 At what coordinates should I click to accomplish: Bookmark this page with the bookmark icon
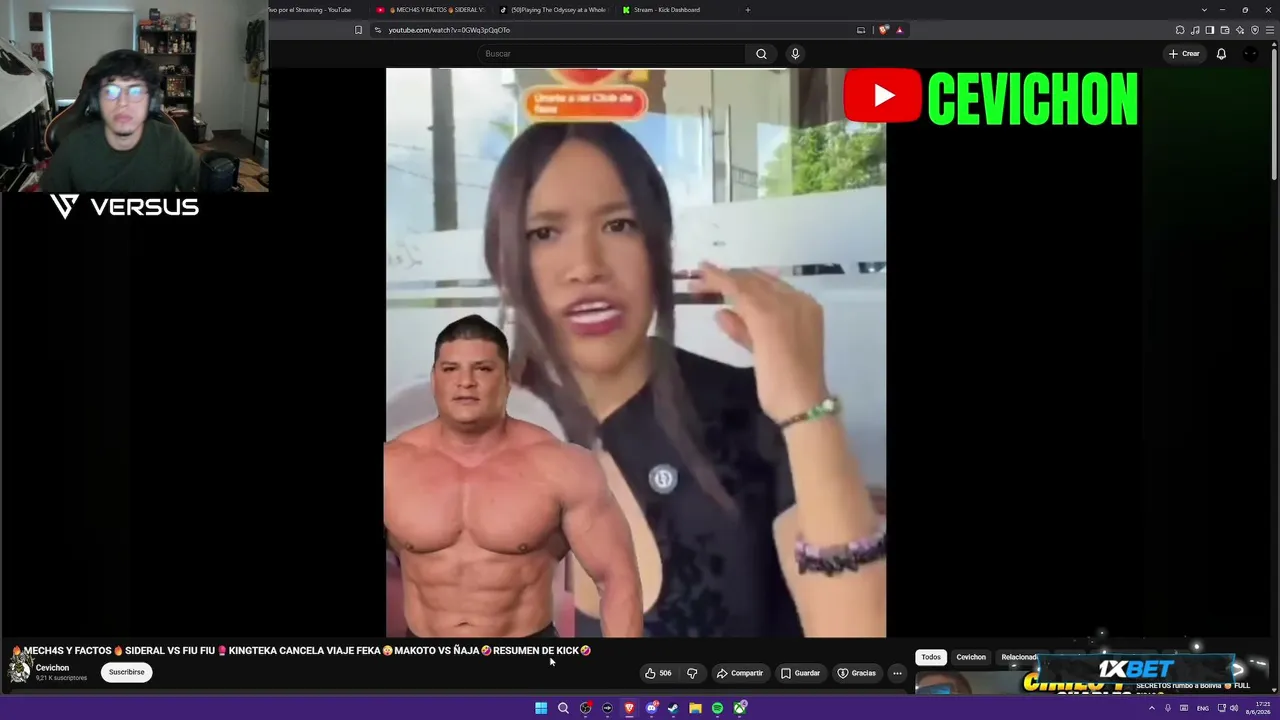coord(359,30)
